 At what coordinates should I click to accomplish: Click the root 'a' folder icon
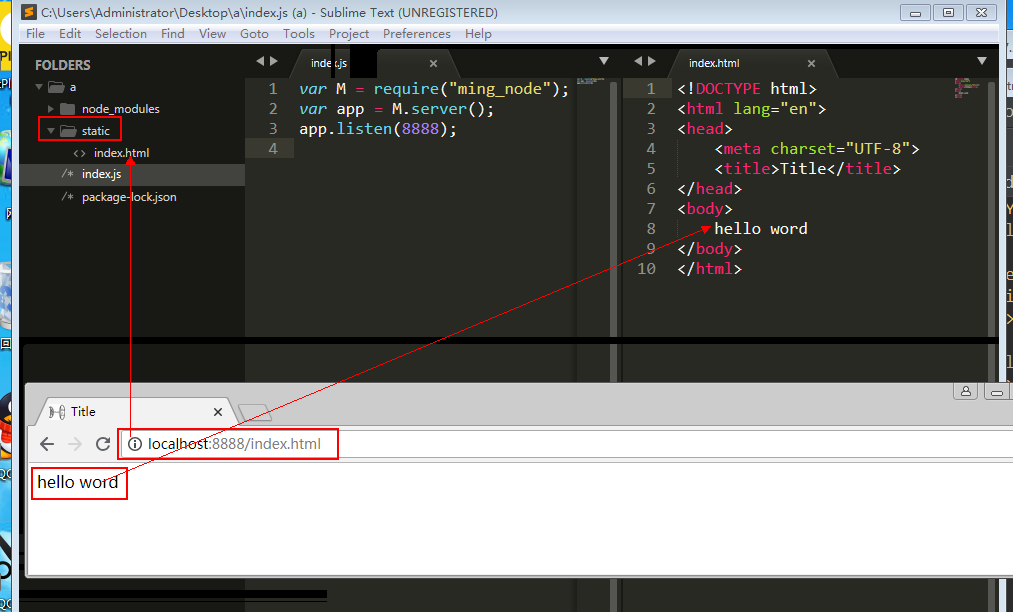click(57, 87)
